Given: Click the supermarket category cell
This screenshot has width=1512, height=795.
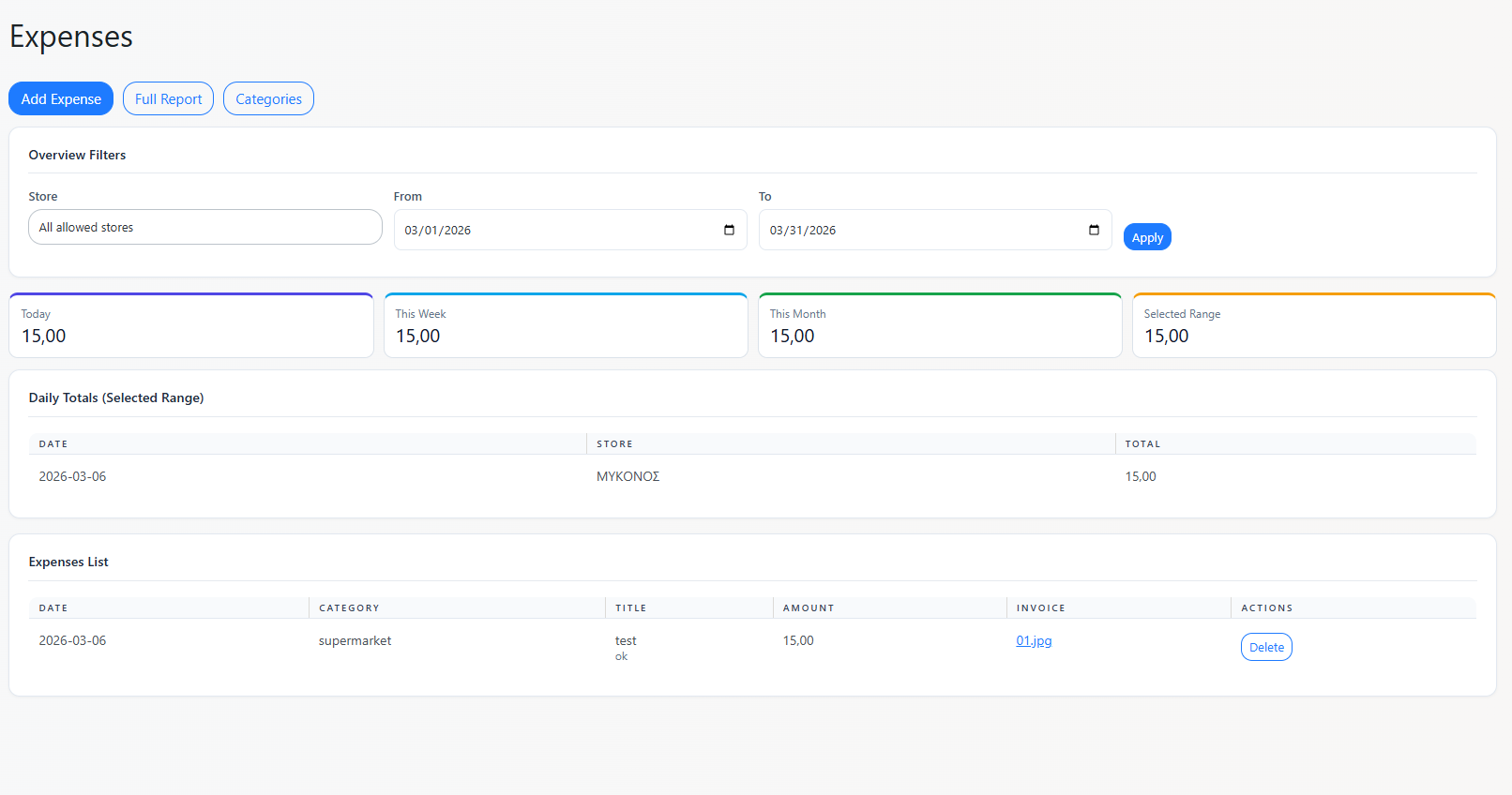Looking at the screenshot, I should point(355,640).
